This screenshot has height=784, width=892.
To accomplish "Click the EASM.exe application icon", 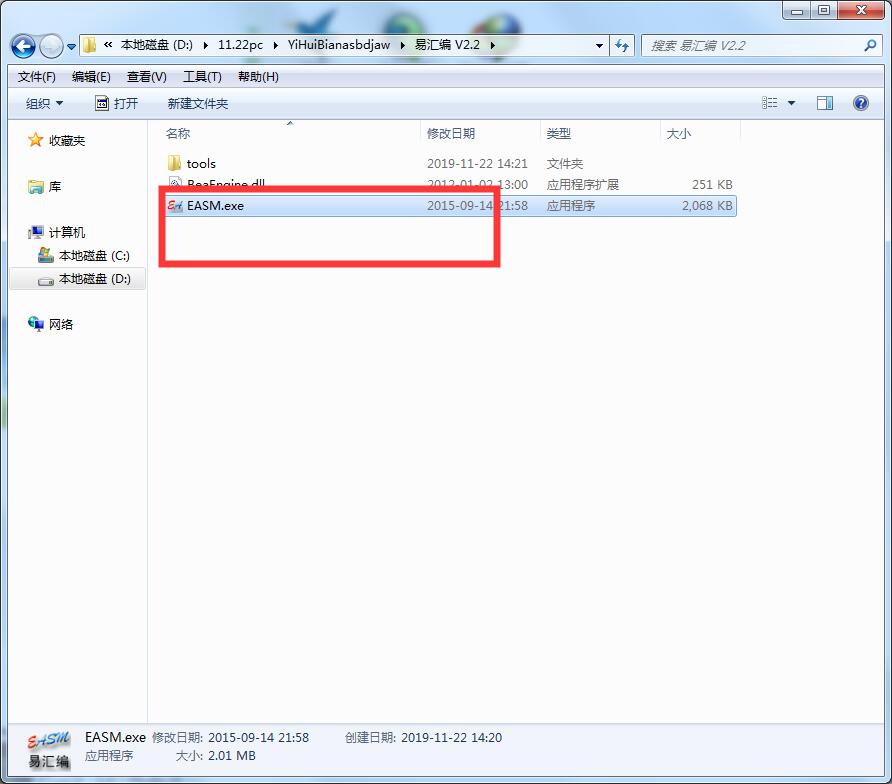I will [175, 205].
